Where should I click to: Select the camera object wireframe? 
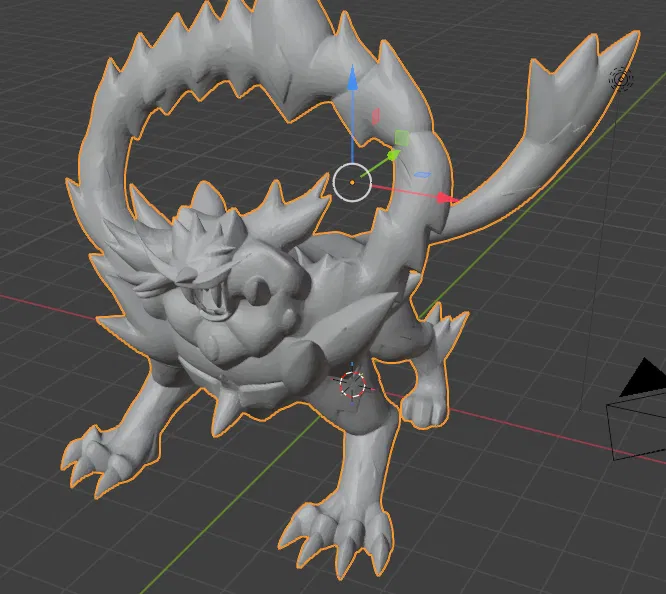pos(637,410)
